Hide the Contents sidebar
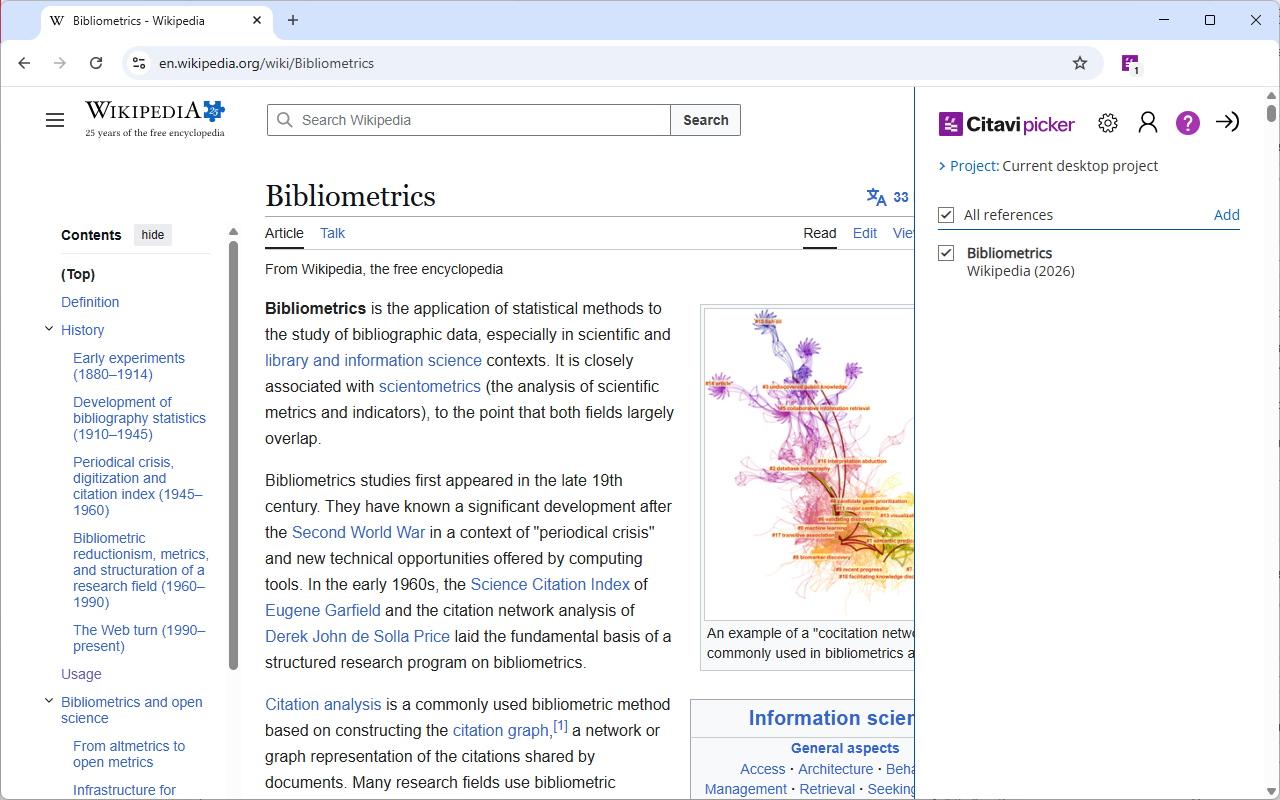This screenshot has height=800, width=1280. coord(153,235)
